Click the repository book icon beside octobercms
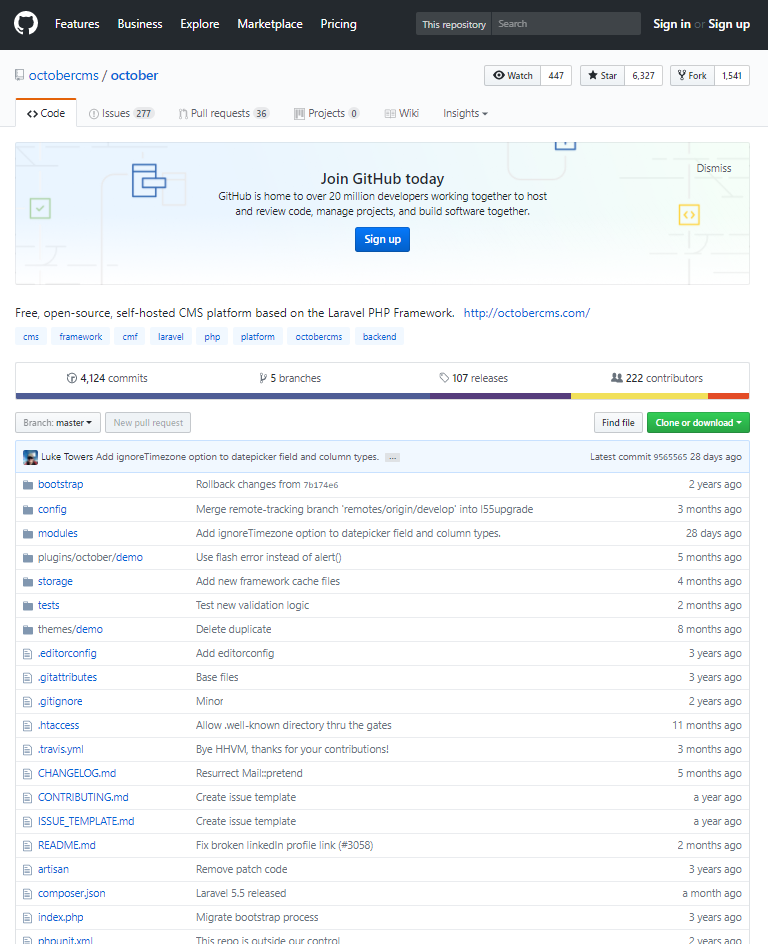Screen dimensions: 768x944 (20, 75)
